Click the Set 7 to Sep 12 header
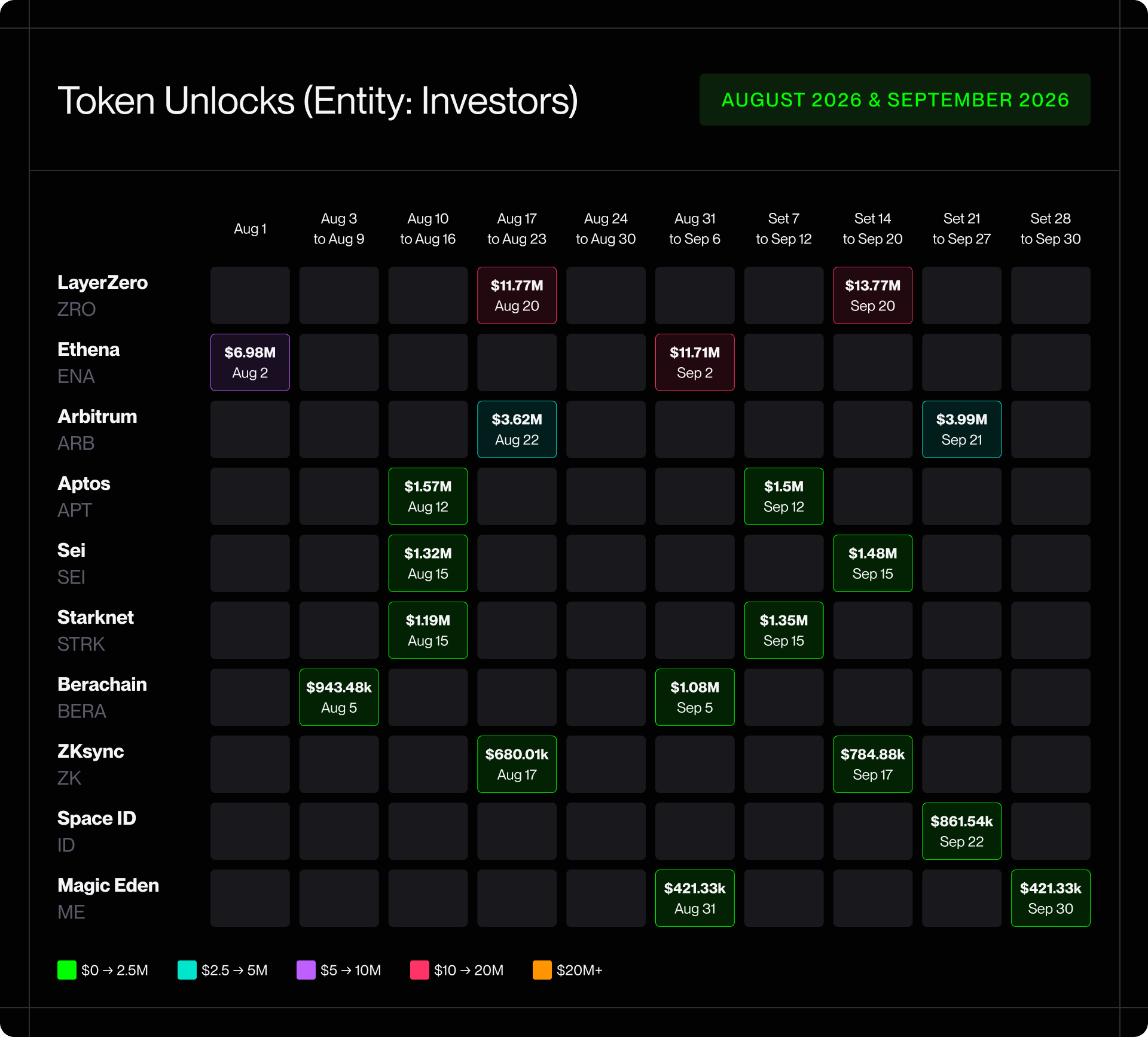Image resolution: width=1148 pixels, height=1037 pixels. pos(784,229)
